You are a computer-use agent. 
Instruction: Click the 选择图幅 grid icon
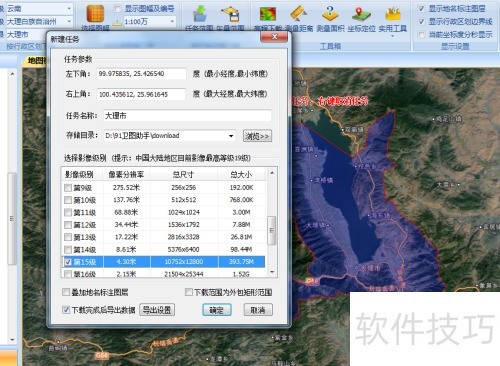[95, 14]
